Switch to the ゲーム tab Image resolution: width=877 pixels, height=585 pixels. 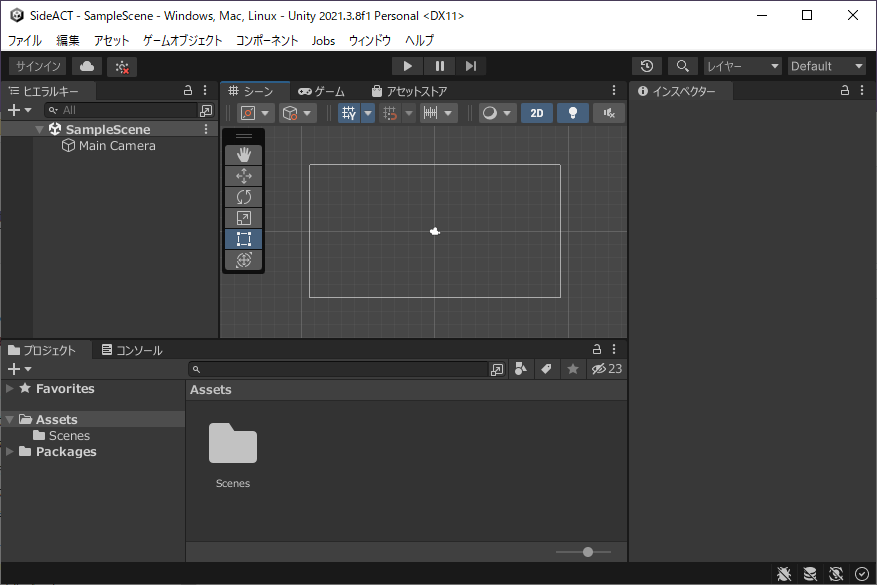[x=322, y=91]
